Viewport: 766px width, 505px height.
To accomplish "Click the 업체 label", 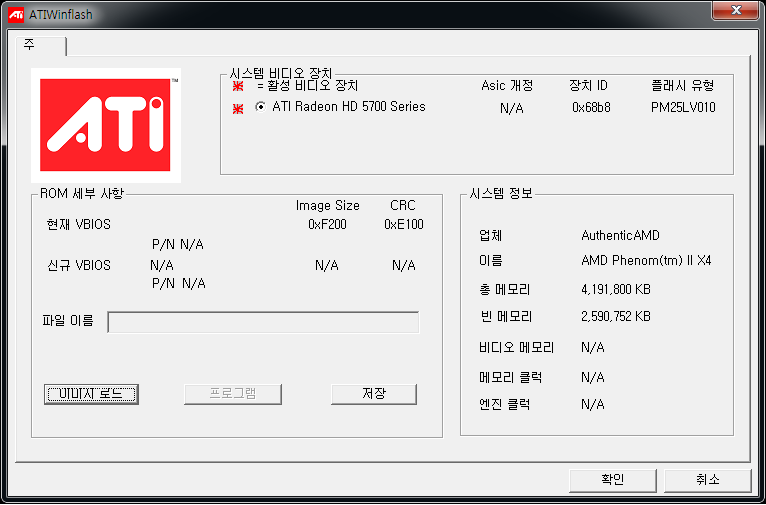I will (x=490, y=236).
